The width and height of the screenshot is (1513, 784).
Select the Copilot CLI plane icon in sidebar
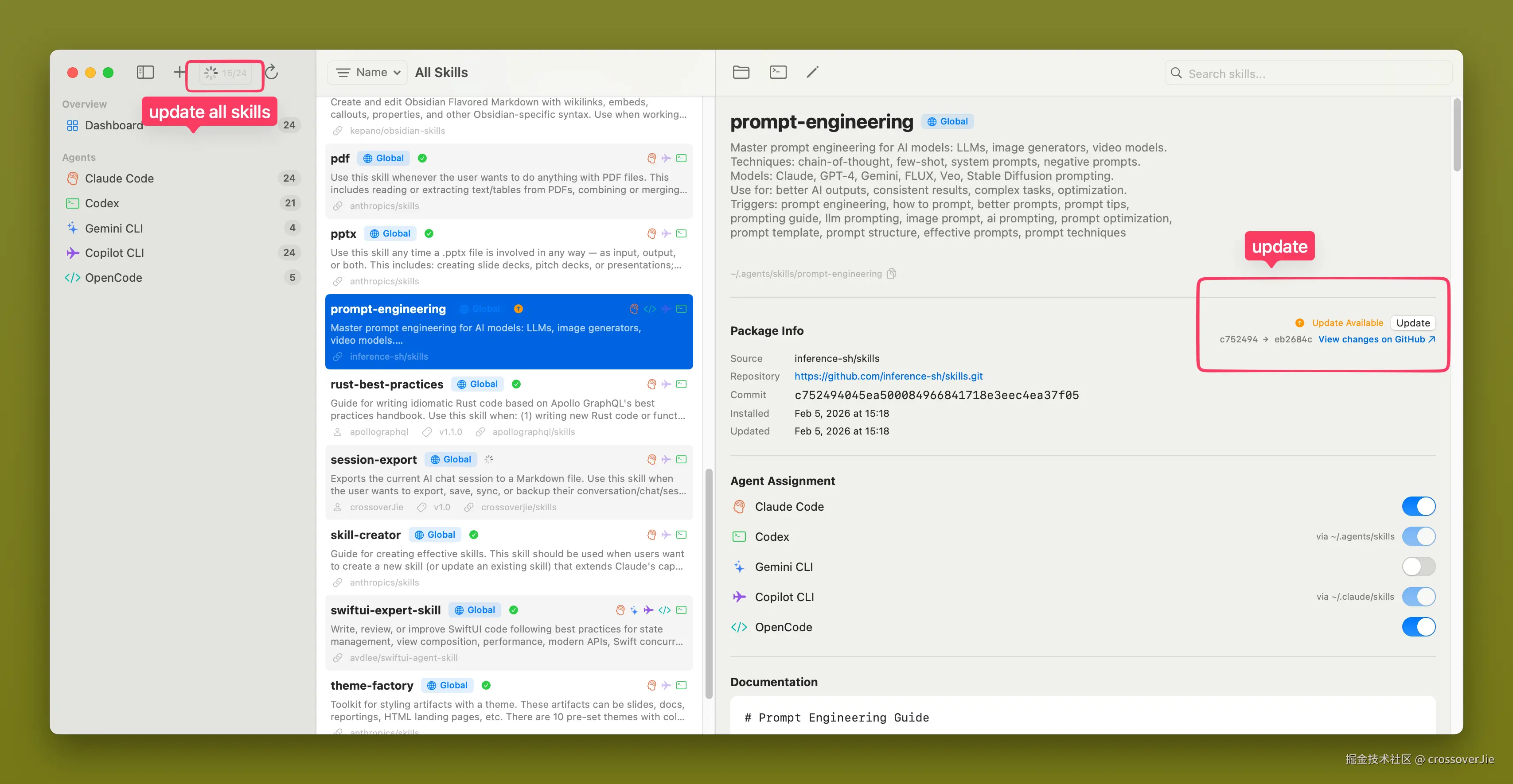[x=72, y=252]
